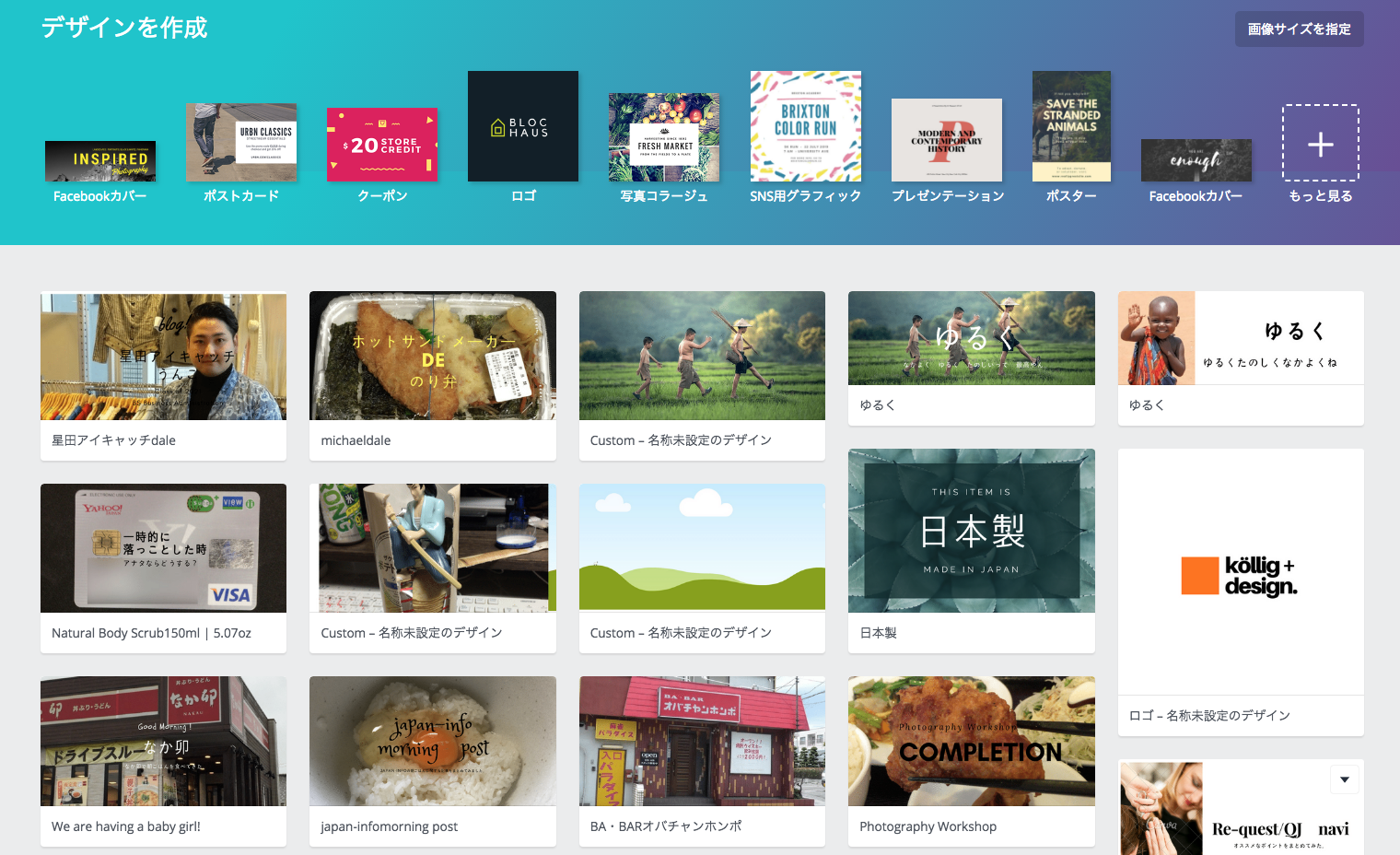Image resolution: width=1400 pixels, height=855 pixels.
Task: Pick the Modern and Contemporary History presentation
Action: coord(946,140)
